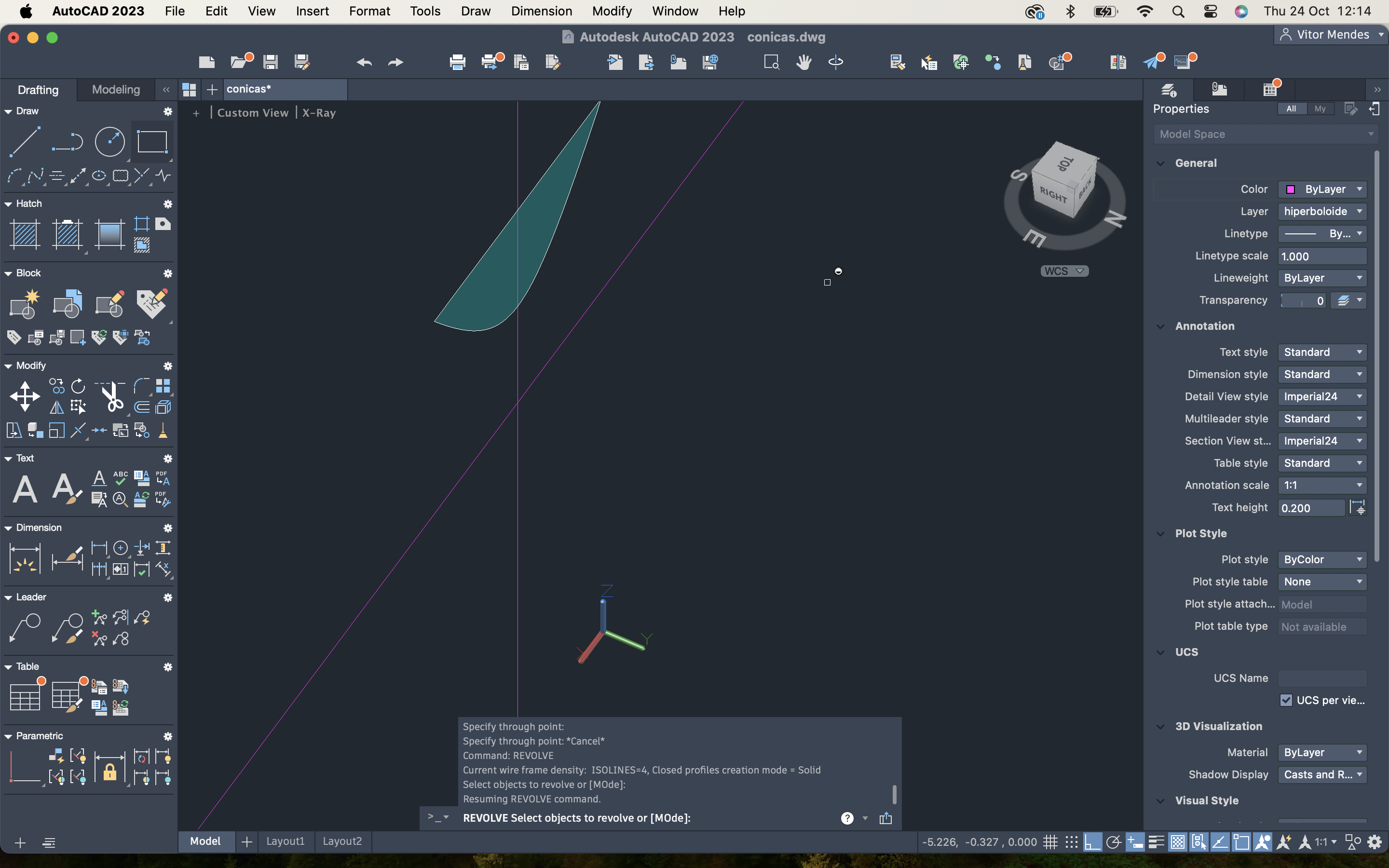Open the Color ByLayer dropdown
The width and height of the screenshot is (1389, 868).
pyautogui.click(x=1322, y=189)
